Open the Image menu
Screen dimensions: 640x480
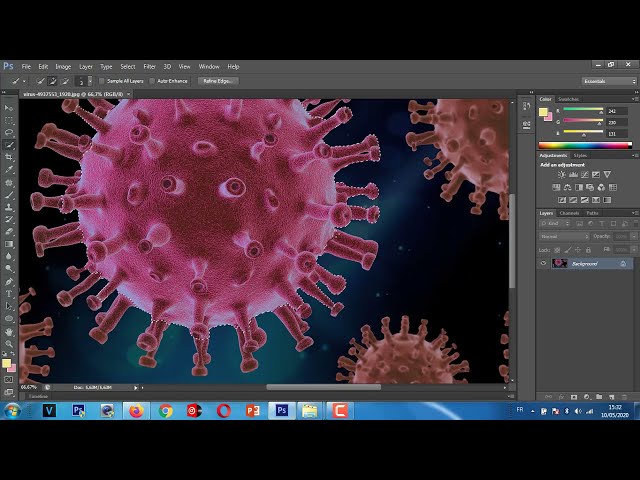point(63,67)
